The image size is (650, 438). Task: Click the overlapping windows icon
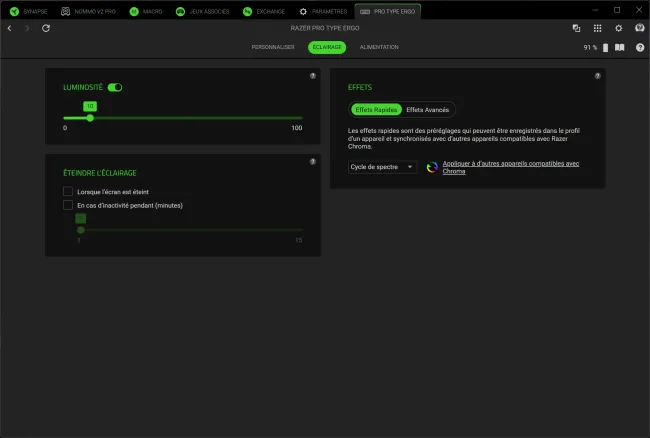tap(576, 28)
